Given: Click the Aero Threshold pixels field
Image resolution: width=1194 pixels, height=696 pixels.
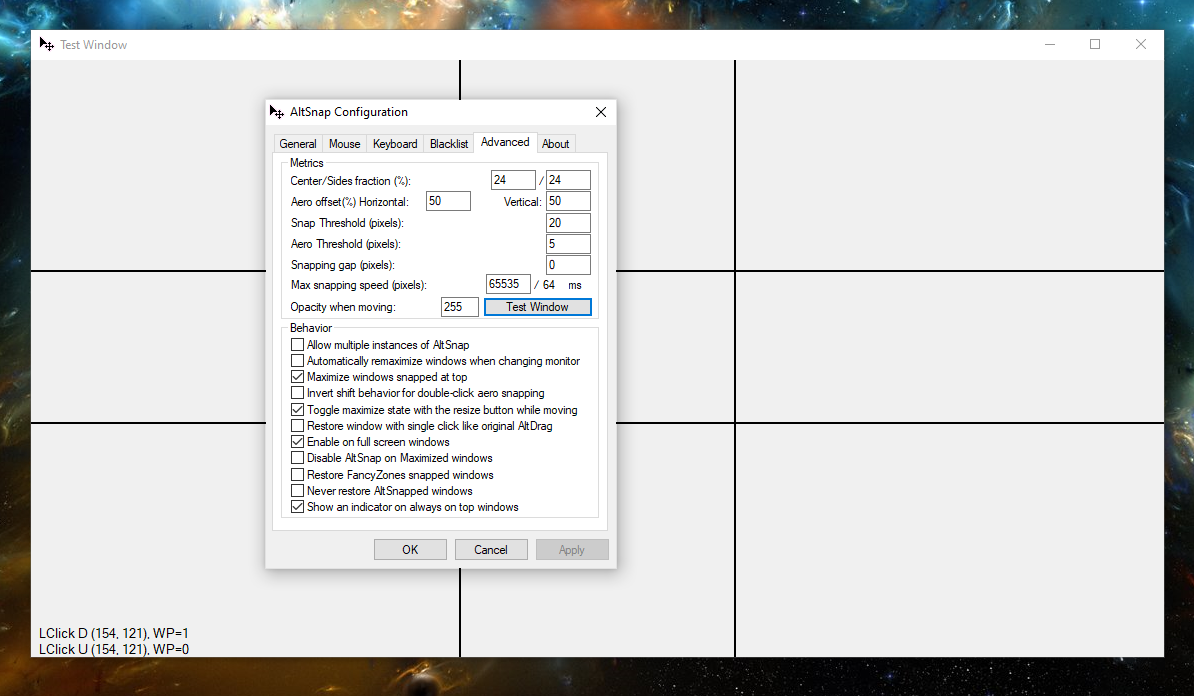Looking at the screenshot, I should pyautogui.click(x=568, y=244).
